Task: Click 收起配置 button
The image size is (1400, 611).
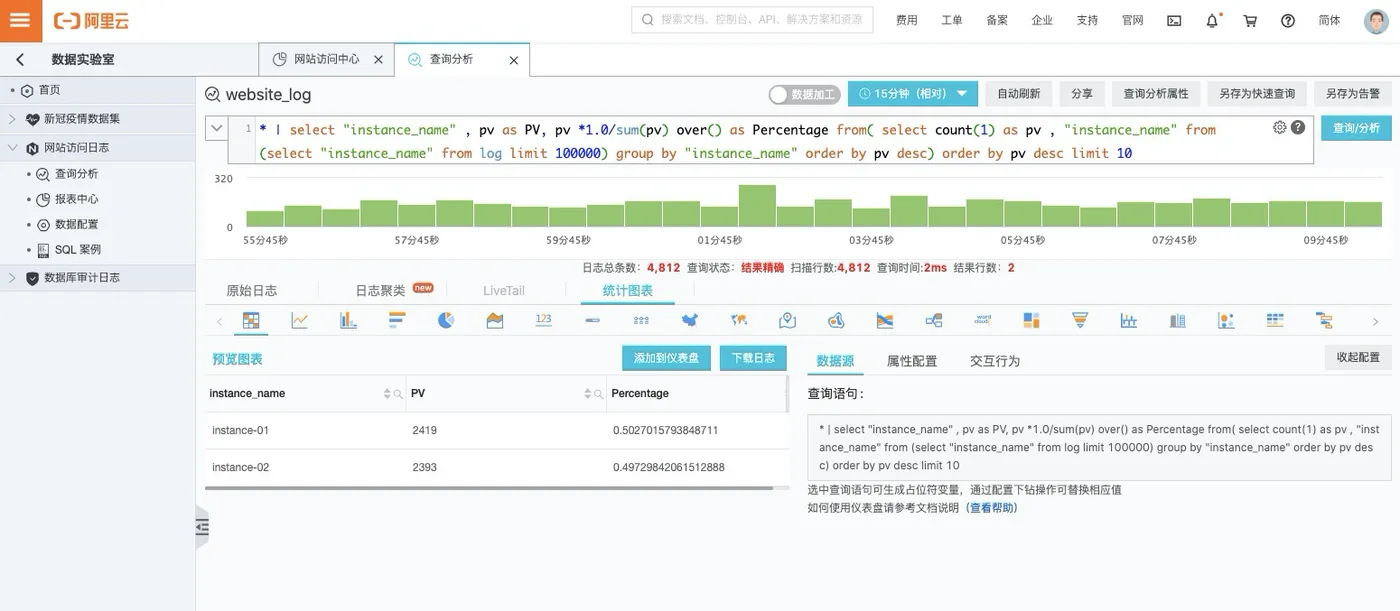Action: 1358,357
